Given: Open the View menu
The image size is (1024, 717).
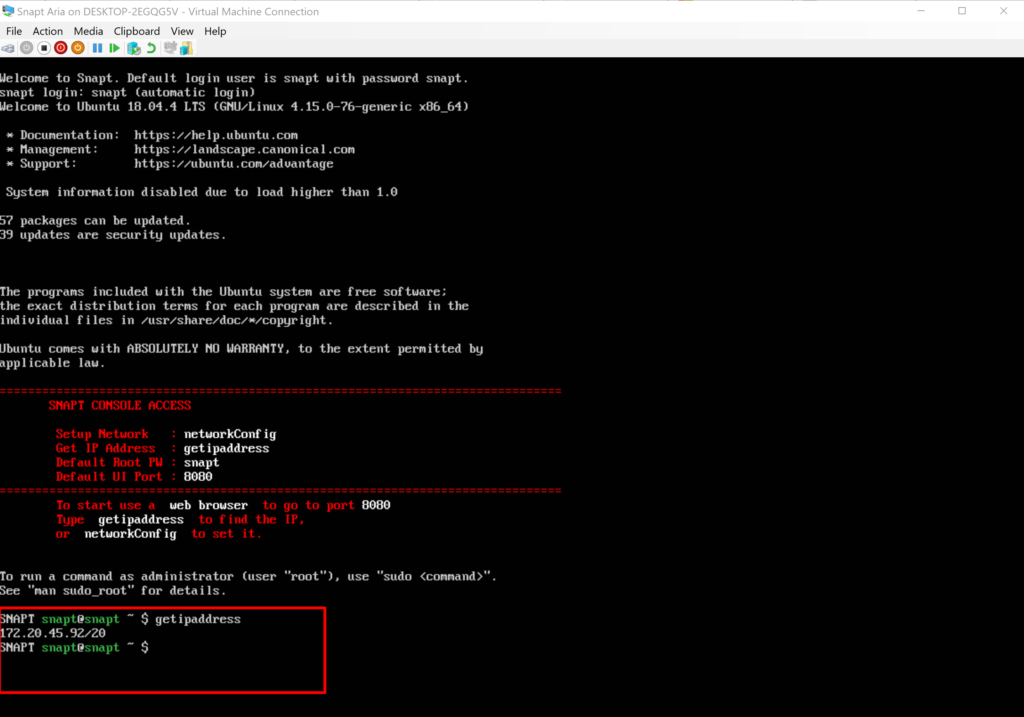Looking at the screenshot, I should click(x=182, y=31).
